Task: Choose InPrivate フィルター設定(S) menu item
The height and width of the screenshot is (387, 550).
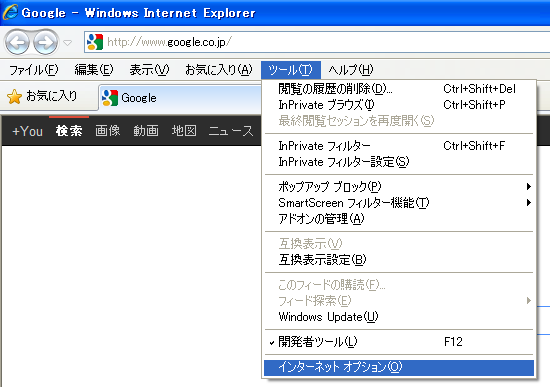Action: (399, 162)
